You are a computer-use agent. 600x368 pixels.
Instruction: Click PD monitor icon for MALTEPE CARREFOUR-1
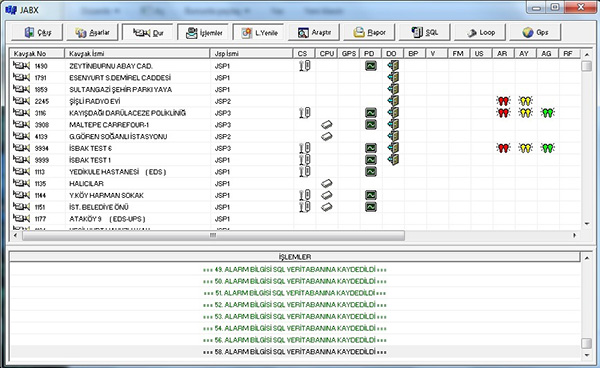tap(370, 125)
